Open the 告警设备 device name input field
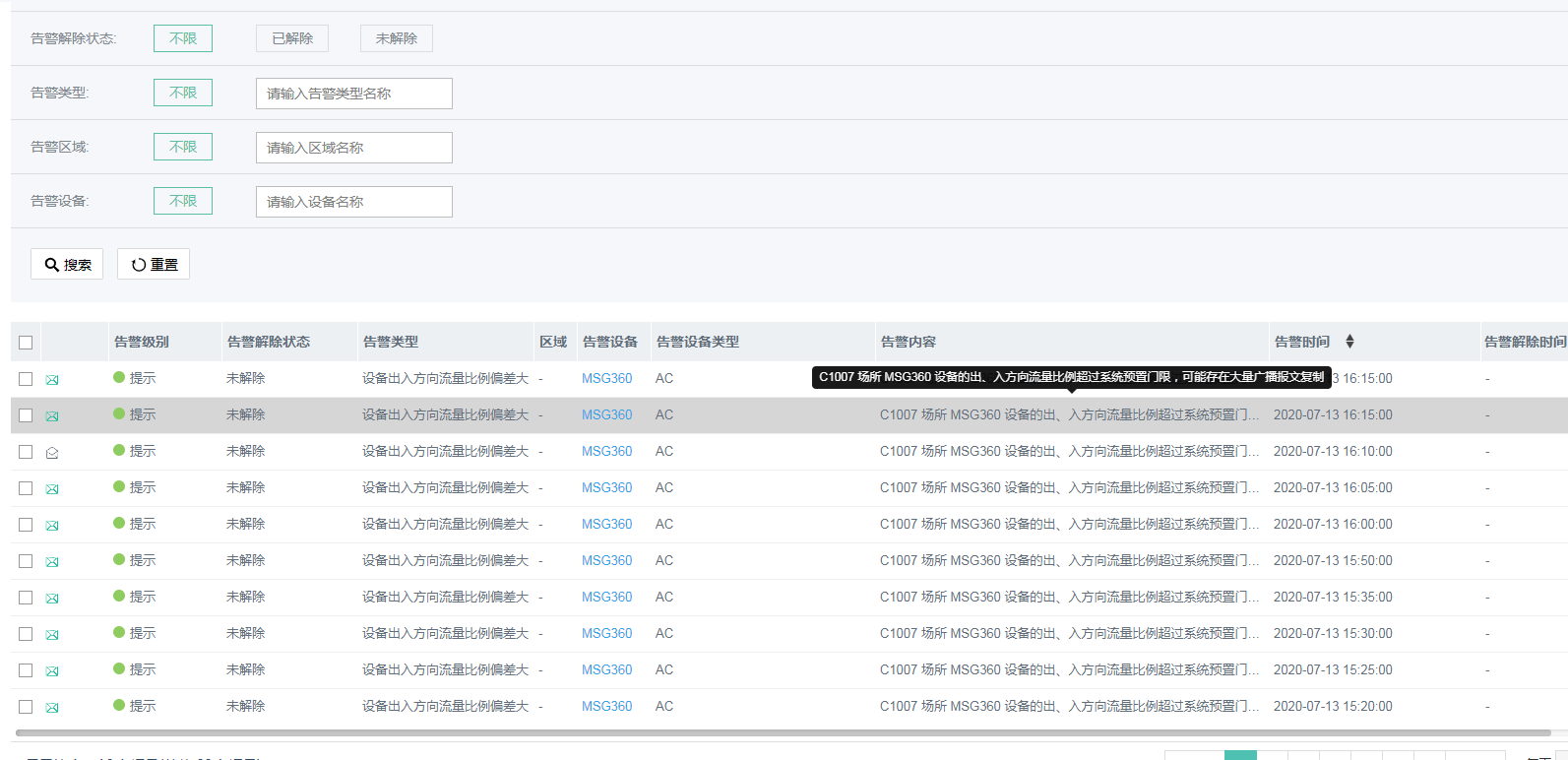The width and height of the screenshot is (1568, 760). point(353,202)
